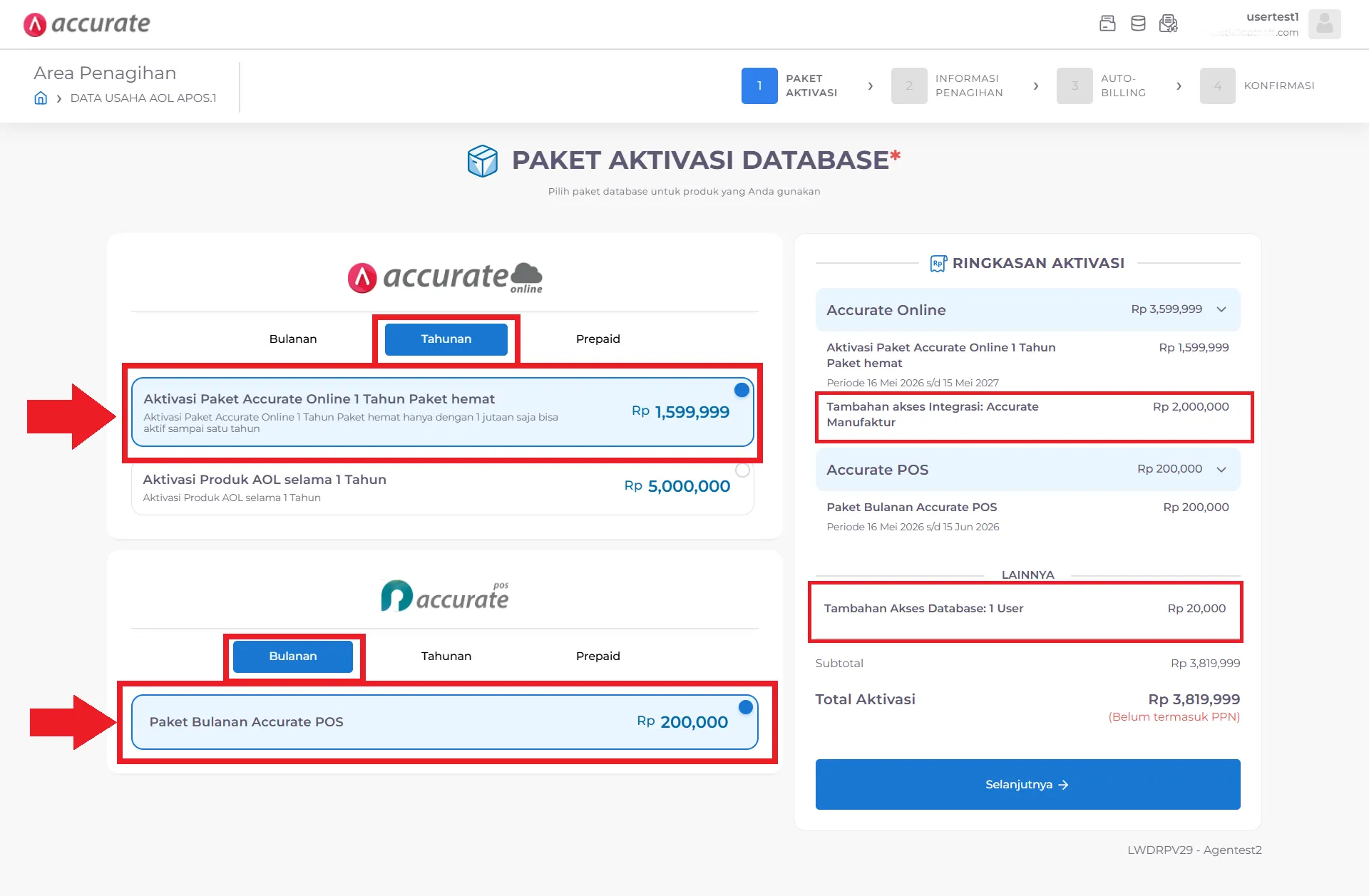Image resolution: width=1369 pixels, height=896 pixels.
Task: Switch Accurate POS to Prepaid tab
Action: point(598,656)
